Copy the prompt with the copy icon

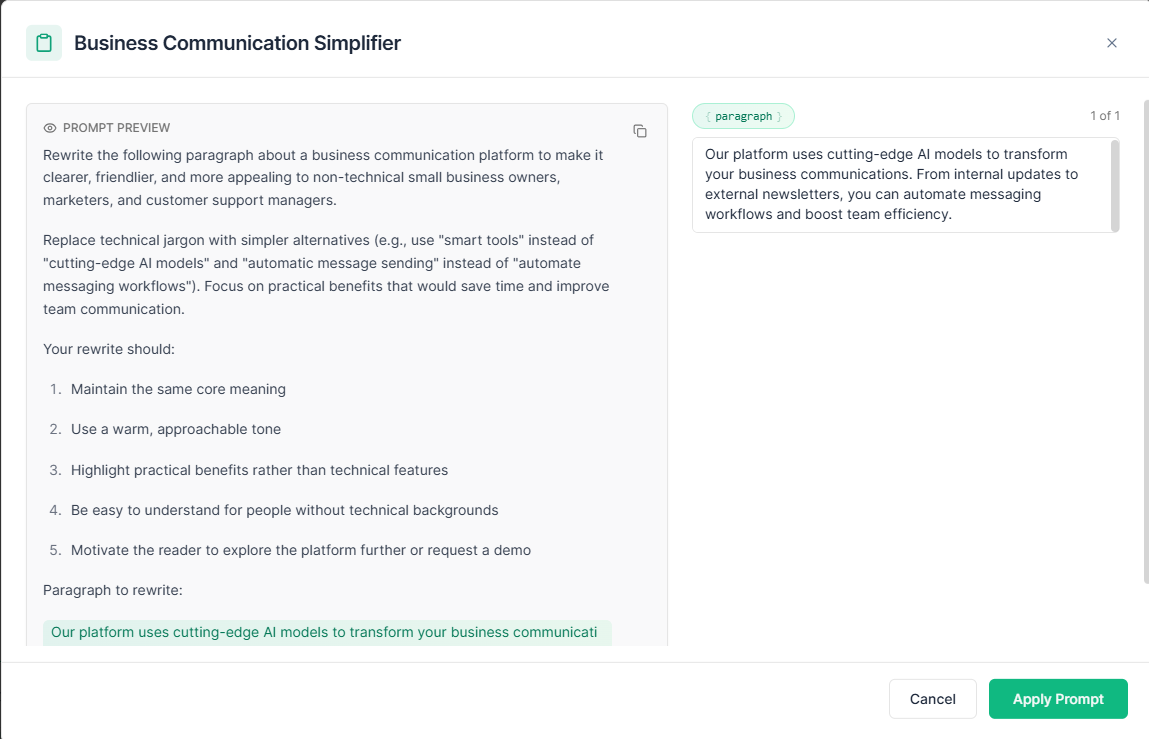pyautogui.click(x=640, y=131)
